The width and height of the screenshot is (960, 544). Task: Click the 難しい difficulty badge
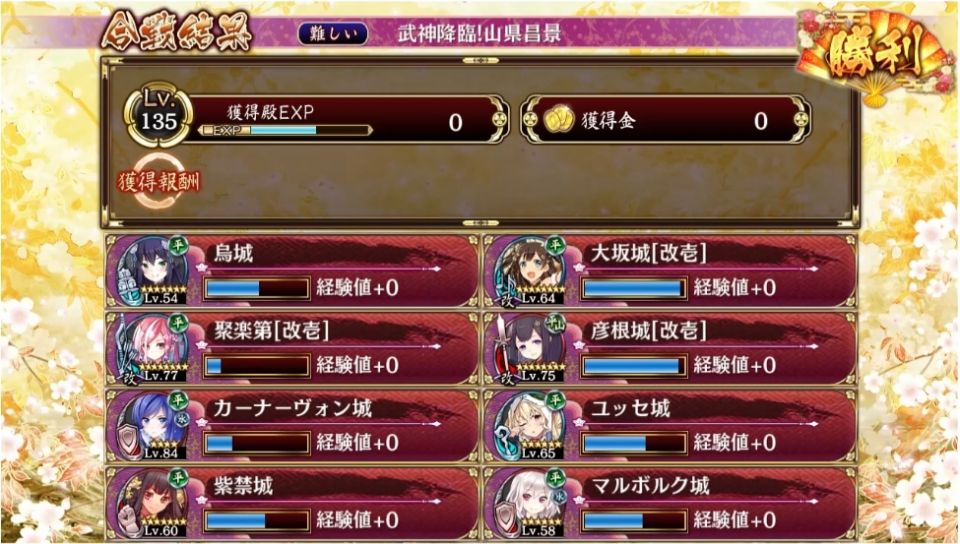coord(333,33)
